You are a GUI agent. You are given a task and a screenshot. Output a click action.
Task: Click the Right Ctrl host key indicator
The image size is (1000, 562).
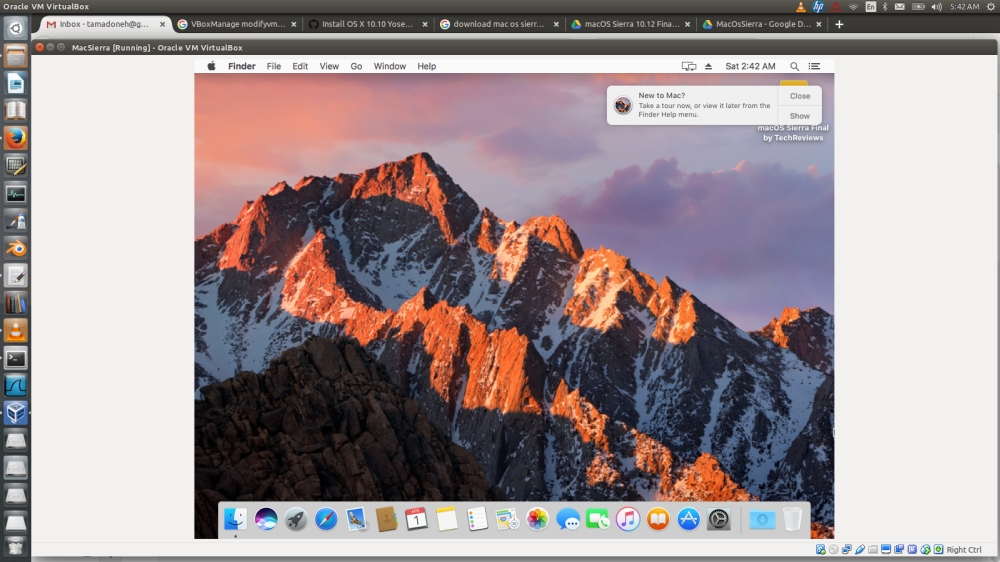(964, 549)
